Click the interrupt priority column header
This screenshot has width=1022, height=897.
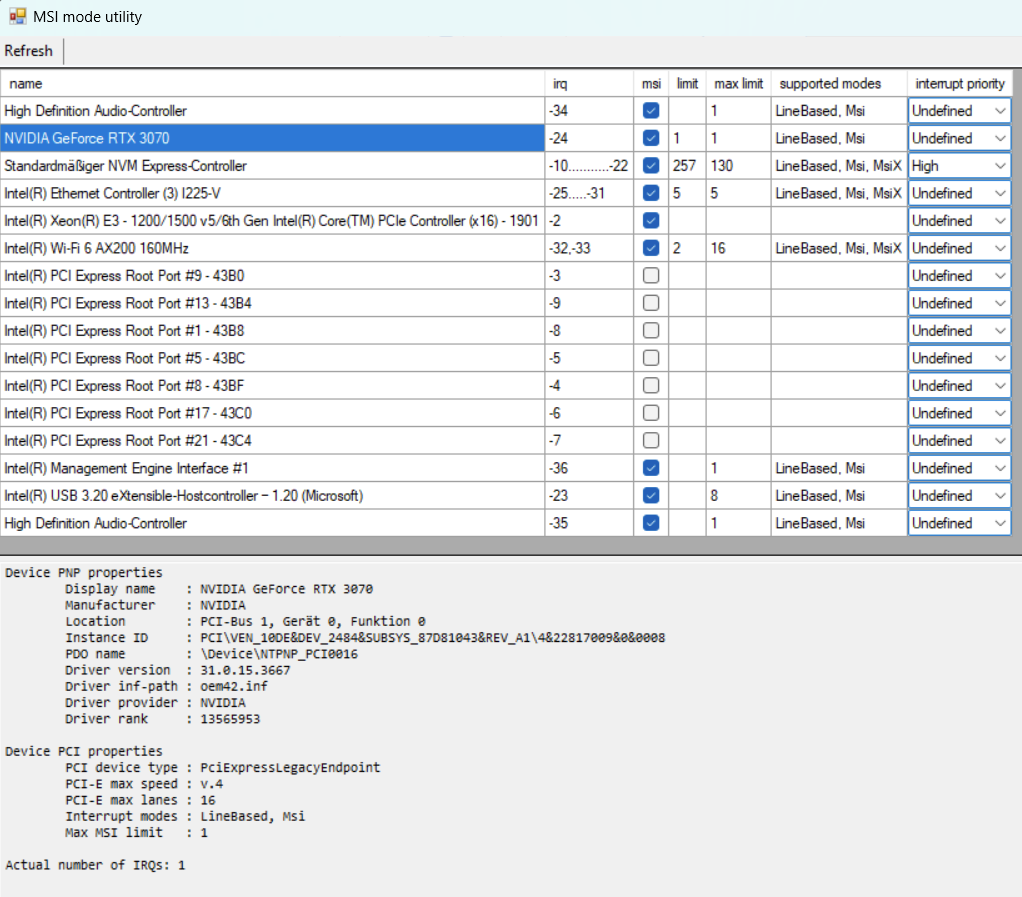[959, 83]
